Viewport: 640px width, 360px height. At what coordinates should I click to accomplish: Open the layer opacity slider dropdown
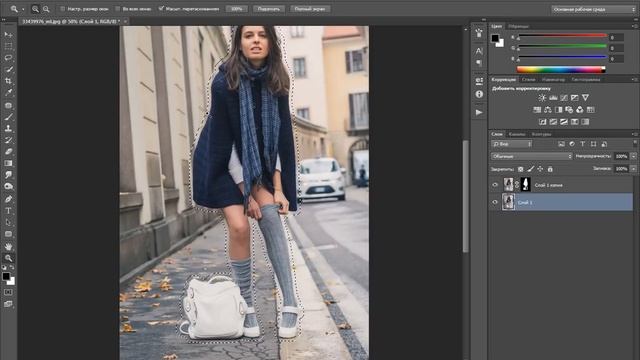[x=633, y=156]
